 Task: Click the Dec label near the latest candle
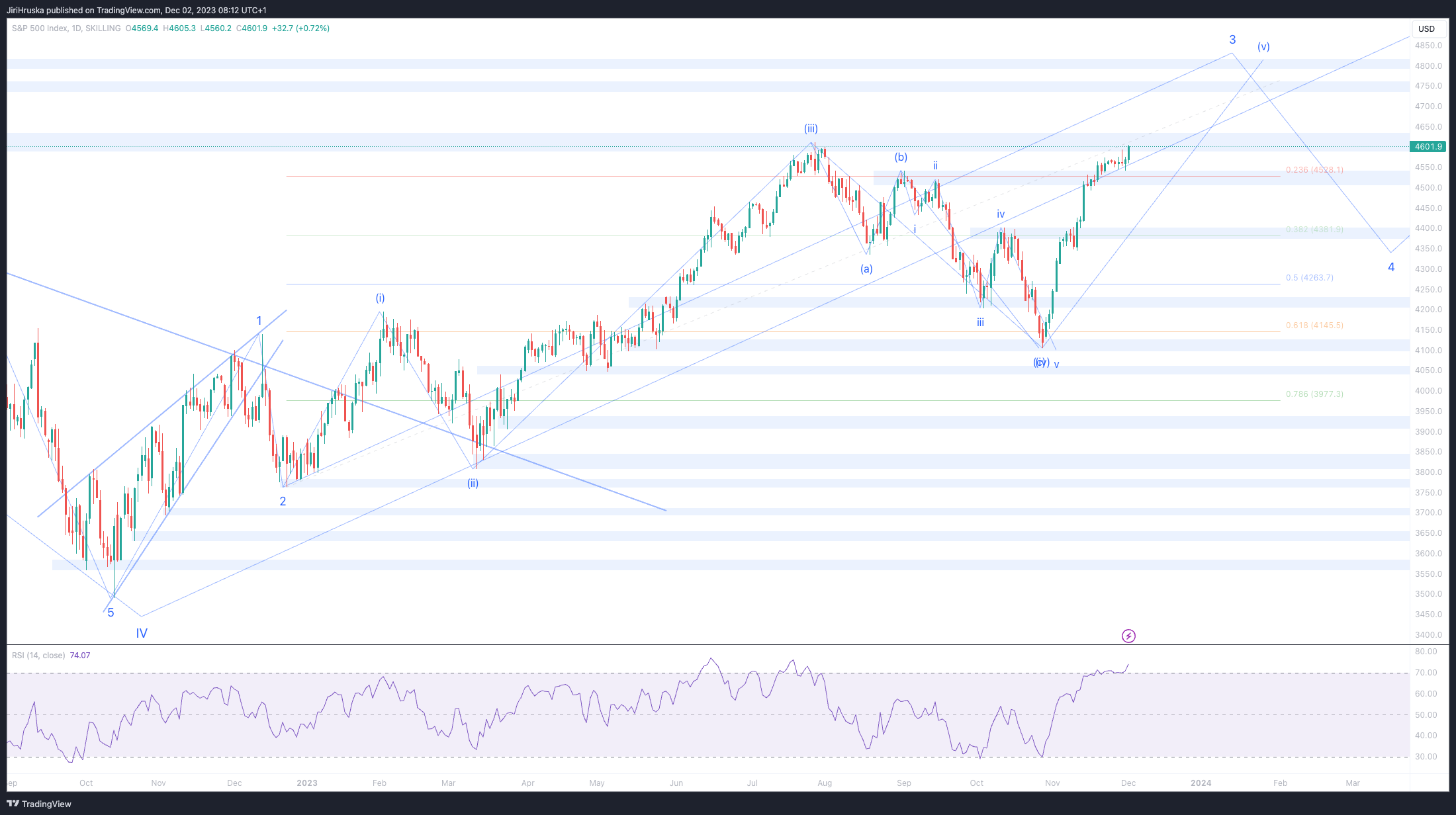point(1128,783)
